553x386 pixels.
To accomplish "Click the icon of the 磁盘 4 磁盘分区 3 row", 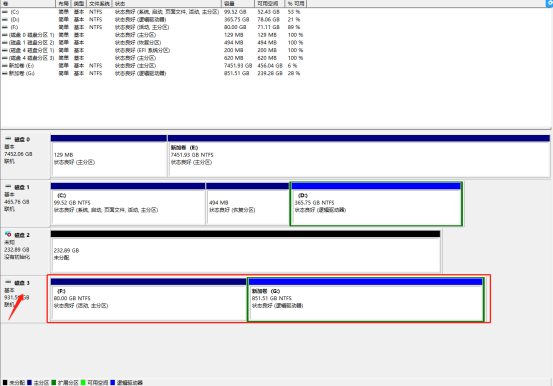I will tap(5, 58).
